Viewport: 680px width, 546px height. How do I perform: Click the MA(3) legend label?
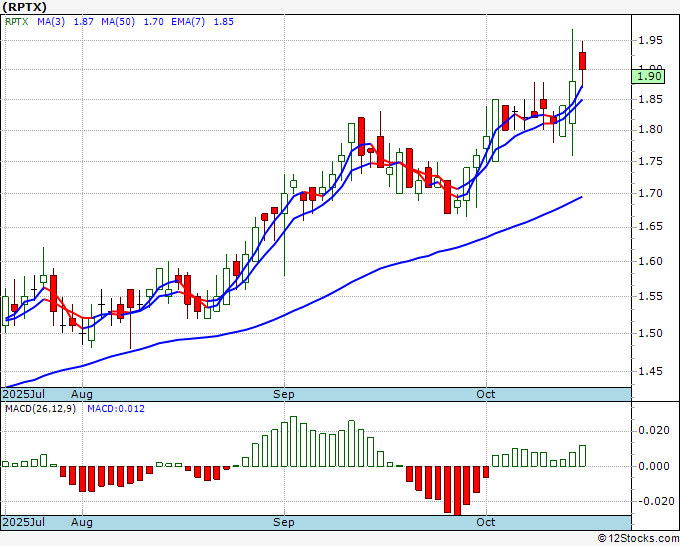(51, 22)
